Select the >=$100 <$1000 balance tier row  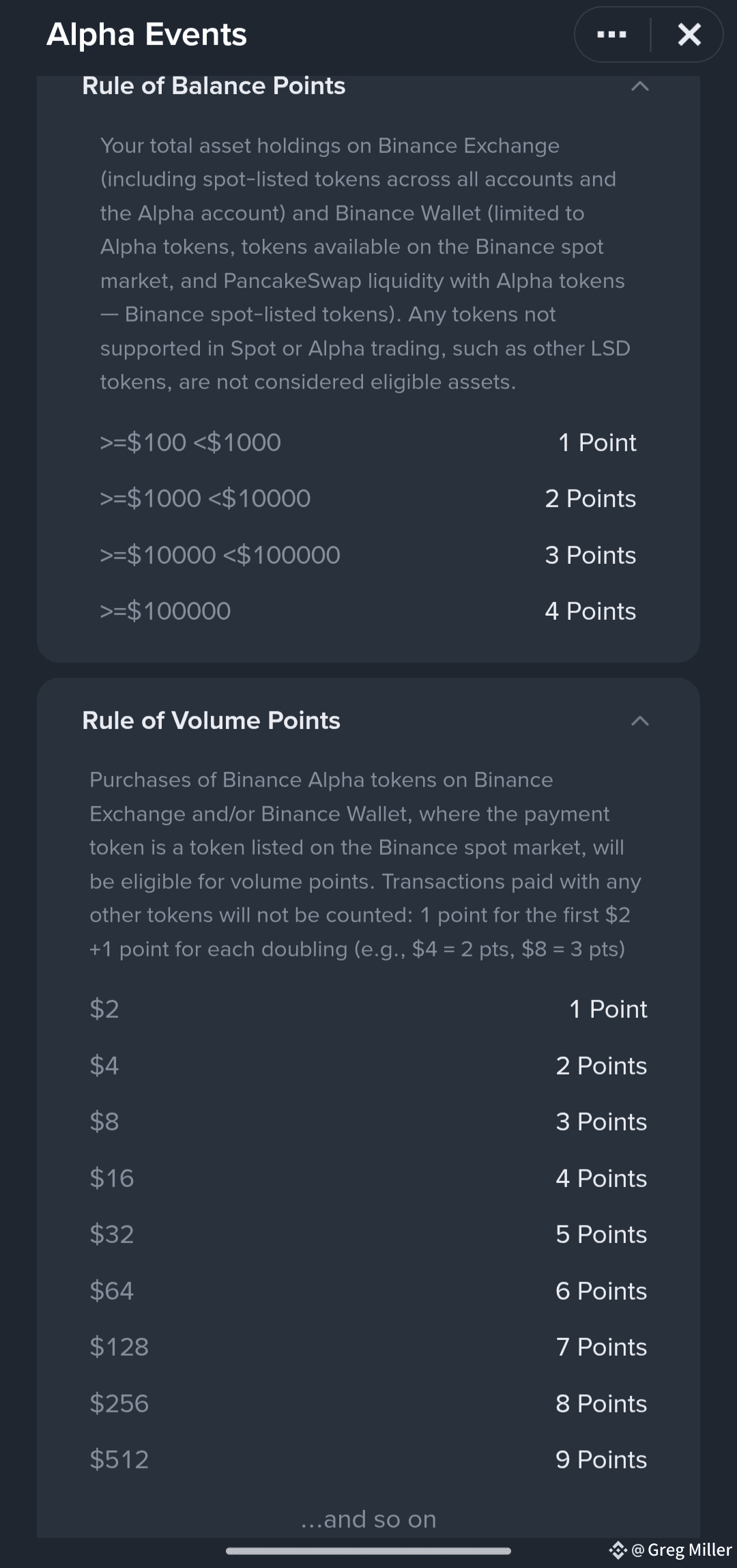point(369,442)
